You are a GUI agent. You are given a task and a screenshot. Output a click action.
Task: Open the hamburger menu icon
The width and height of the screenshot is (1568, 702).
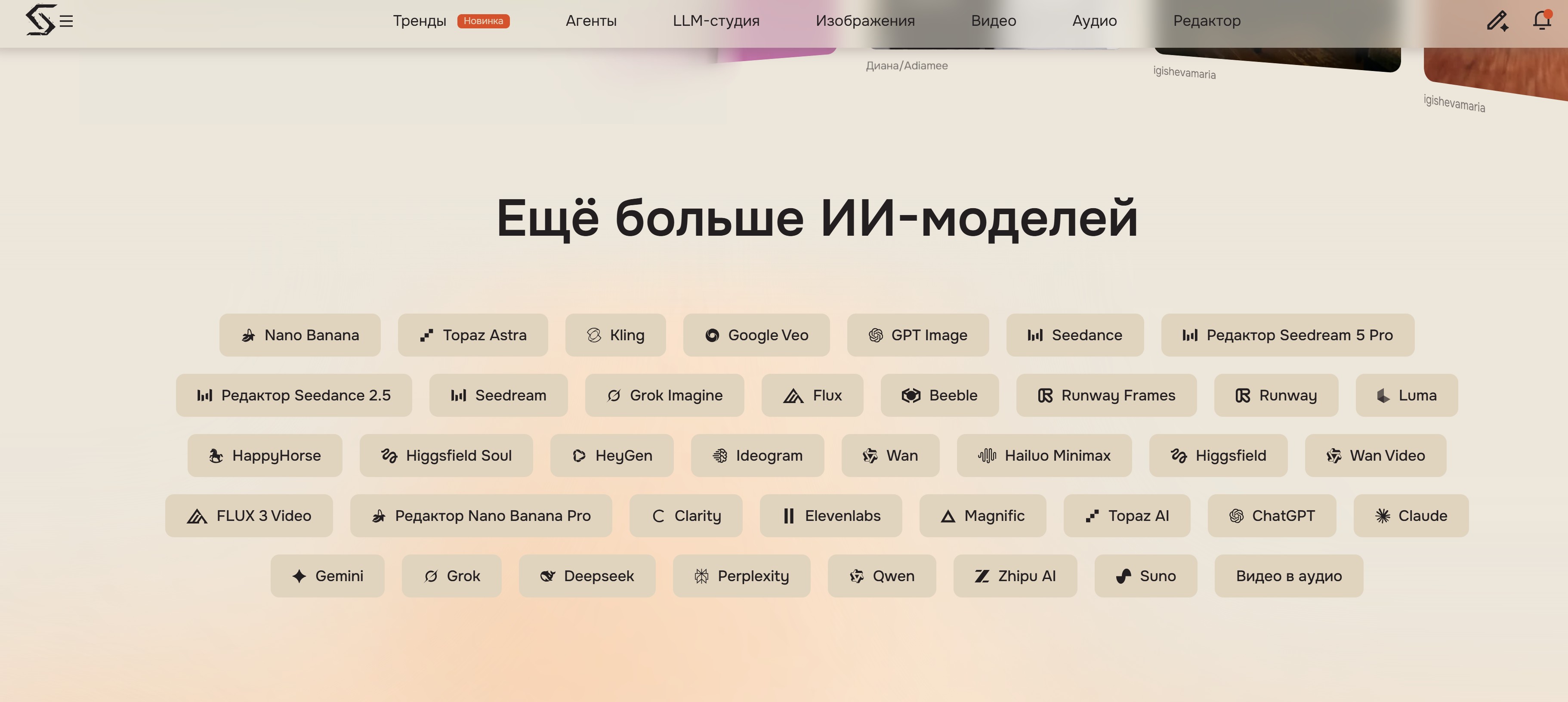[66, 21]
